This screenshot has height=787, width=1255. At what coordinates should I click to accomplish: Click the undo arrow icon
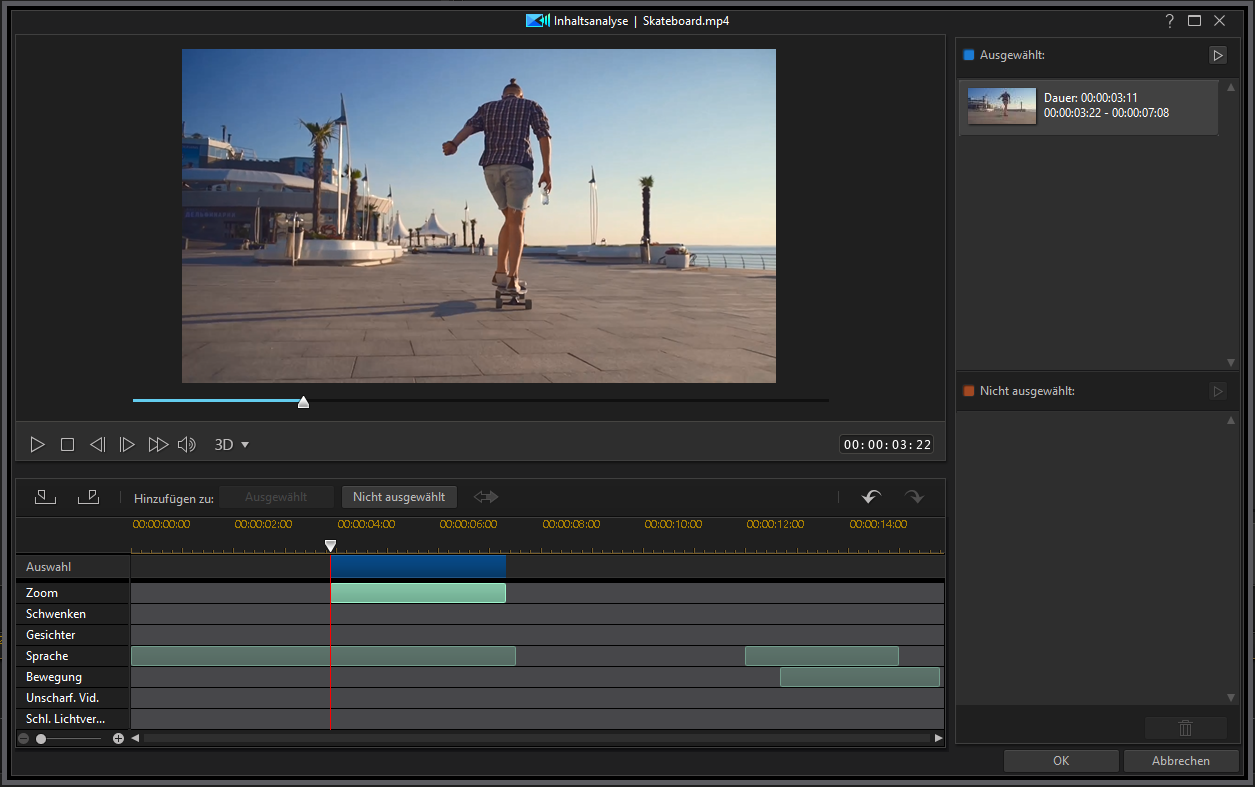pyautogui.click(x=872, y=496)
